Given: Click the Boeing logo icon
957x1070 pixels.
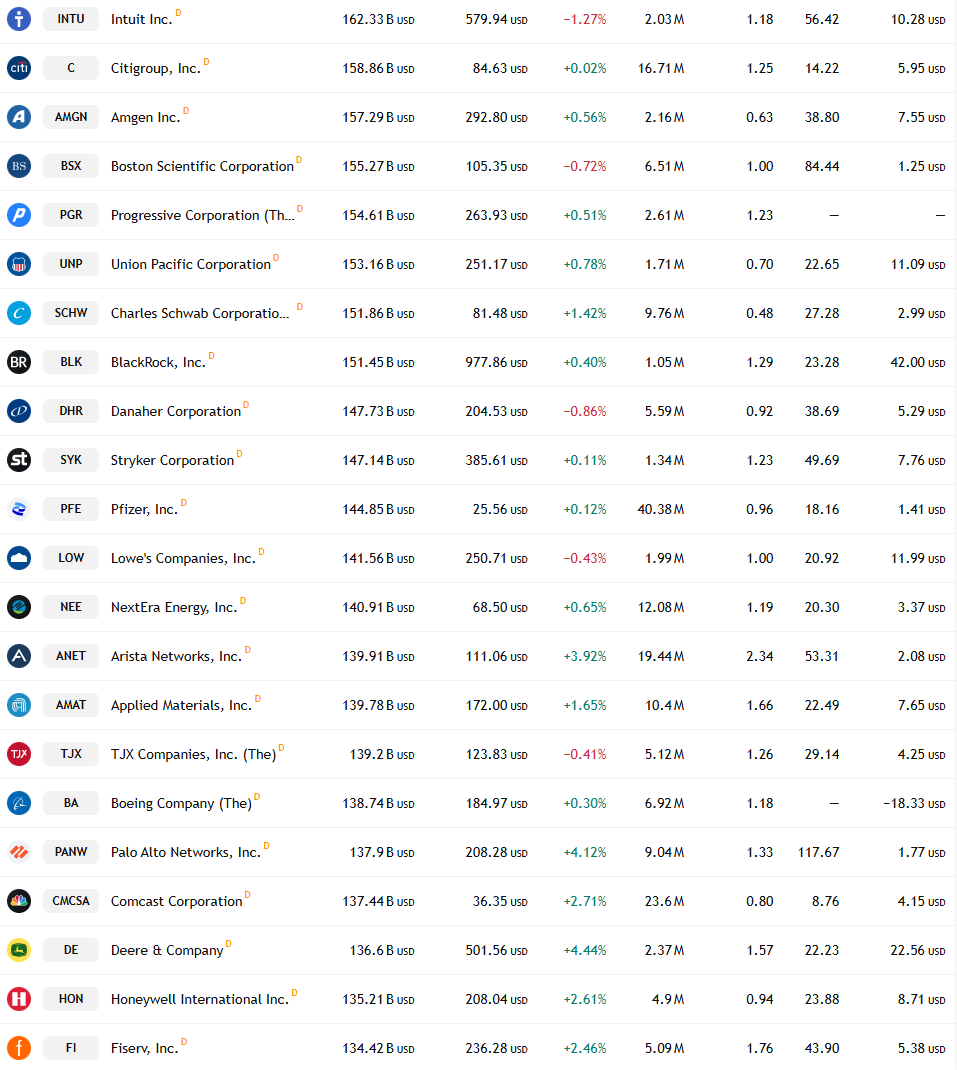Looking at the screenshot, I should [19, 803].
